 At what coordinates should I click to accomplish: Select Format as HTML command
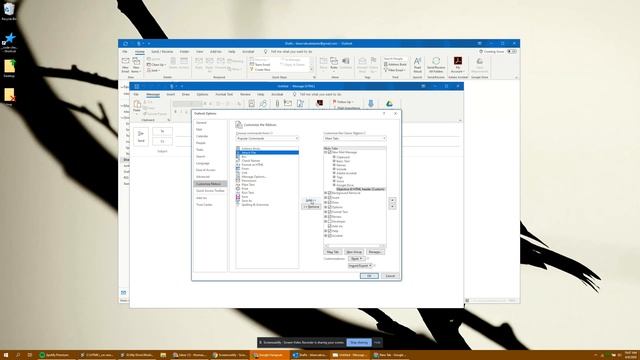point(267,164)
